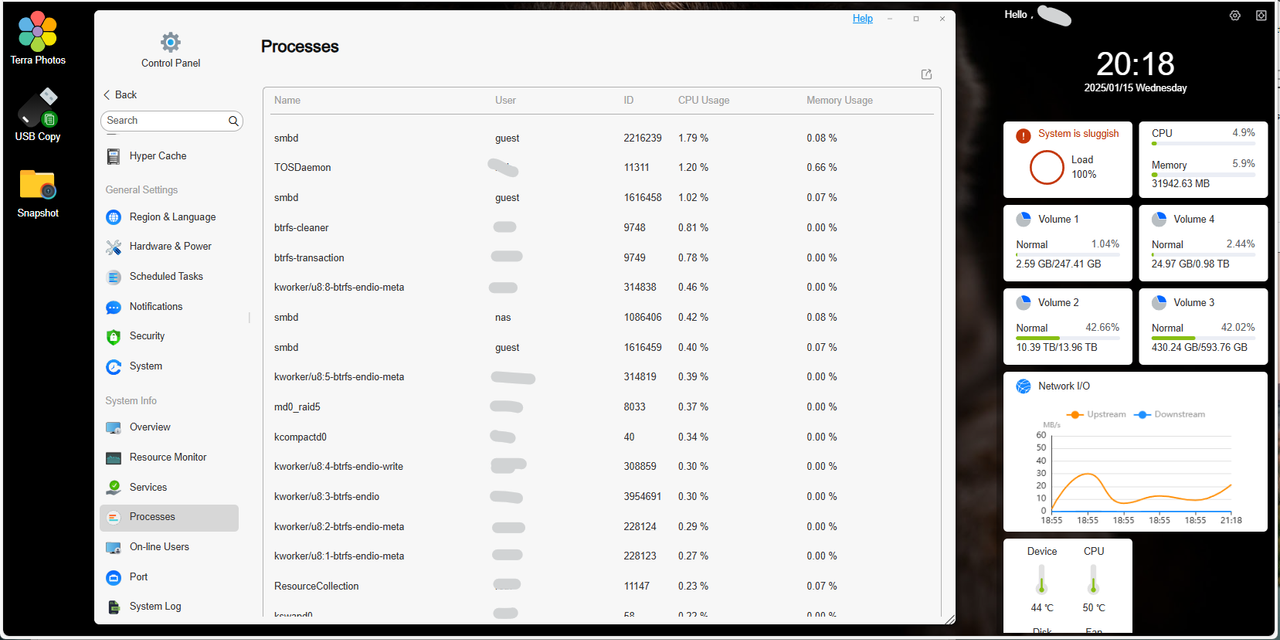Select the kcompactd0 process row

[602, 437]
